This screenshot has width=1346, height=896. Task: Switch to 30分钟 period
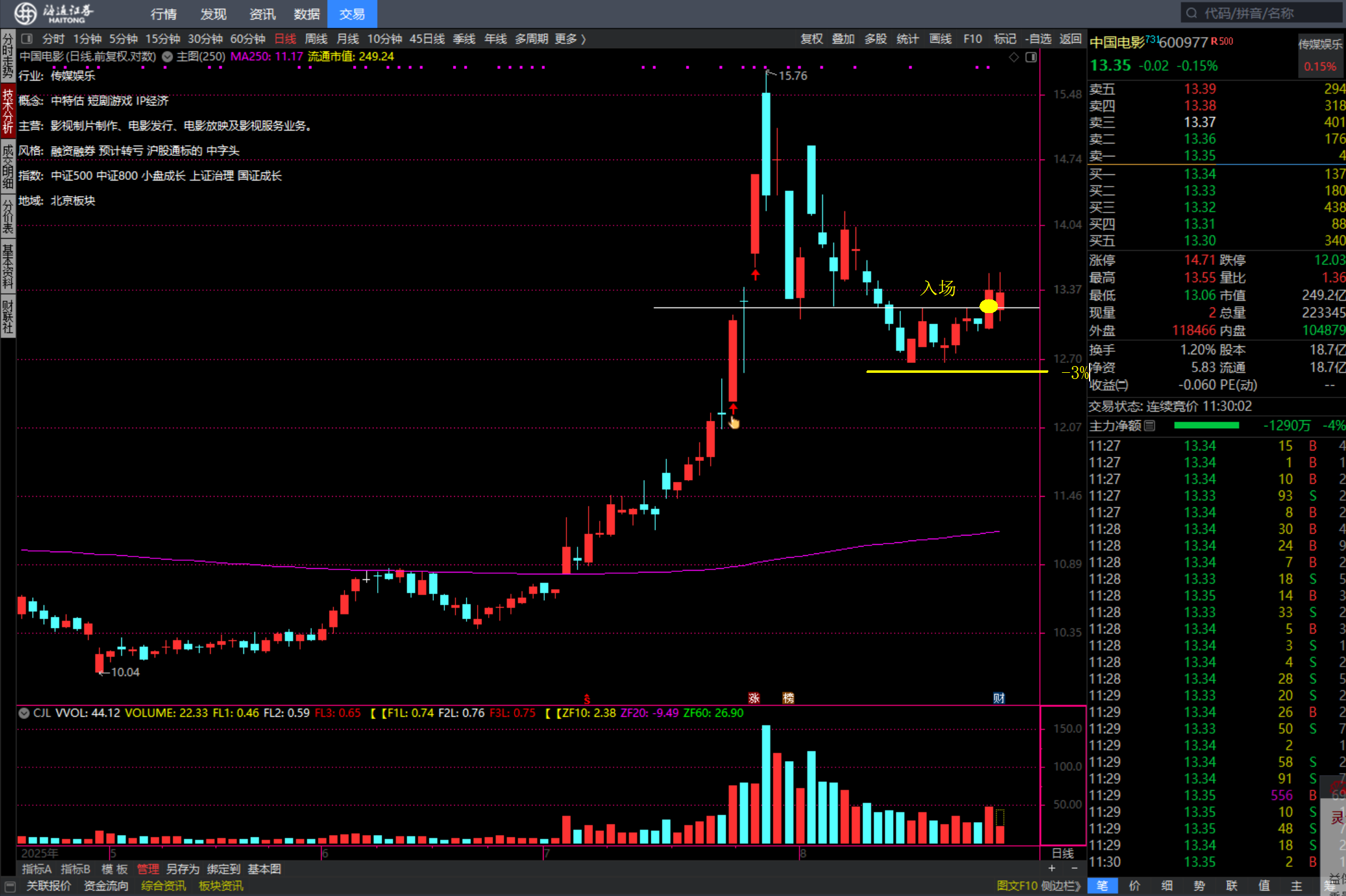[x=205, y=39]
